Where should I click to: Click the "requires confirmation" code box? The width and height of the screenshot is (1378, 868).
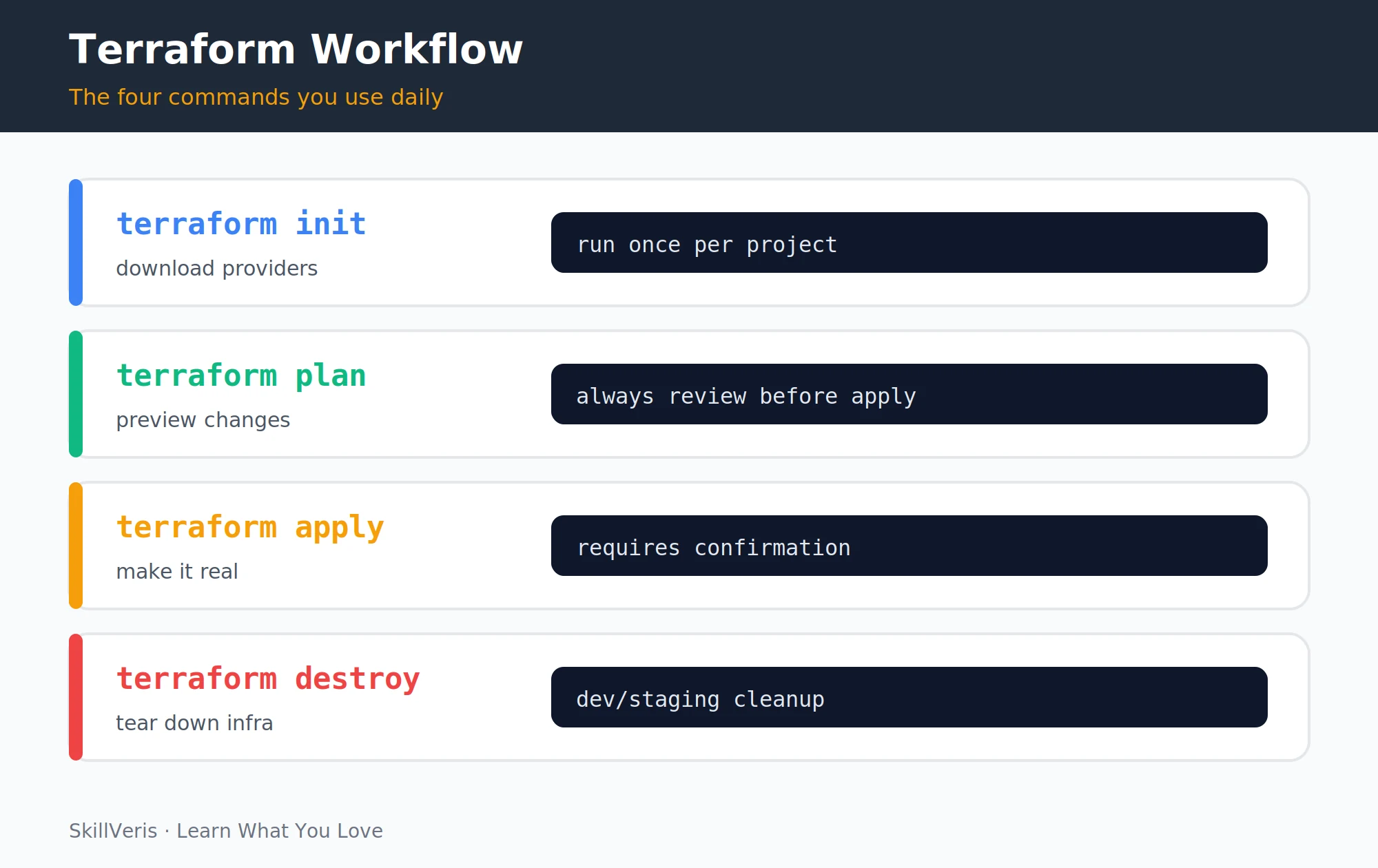pyautogui.click(x=909, y=546)
